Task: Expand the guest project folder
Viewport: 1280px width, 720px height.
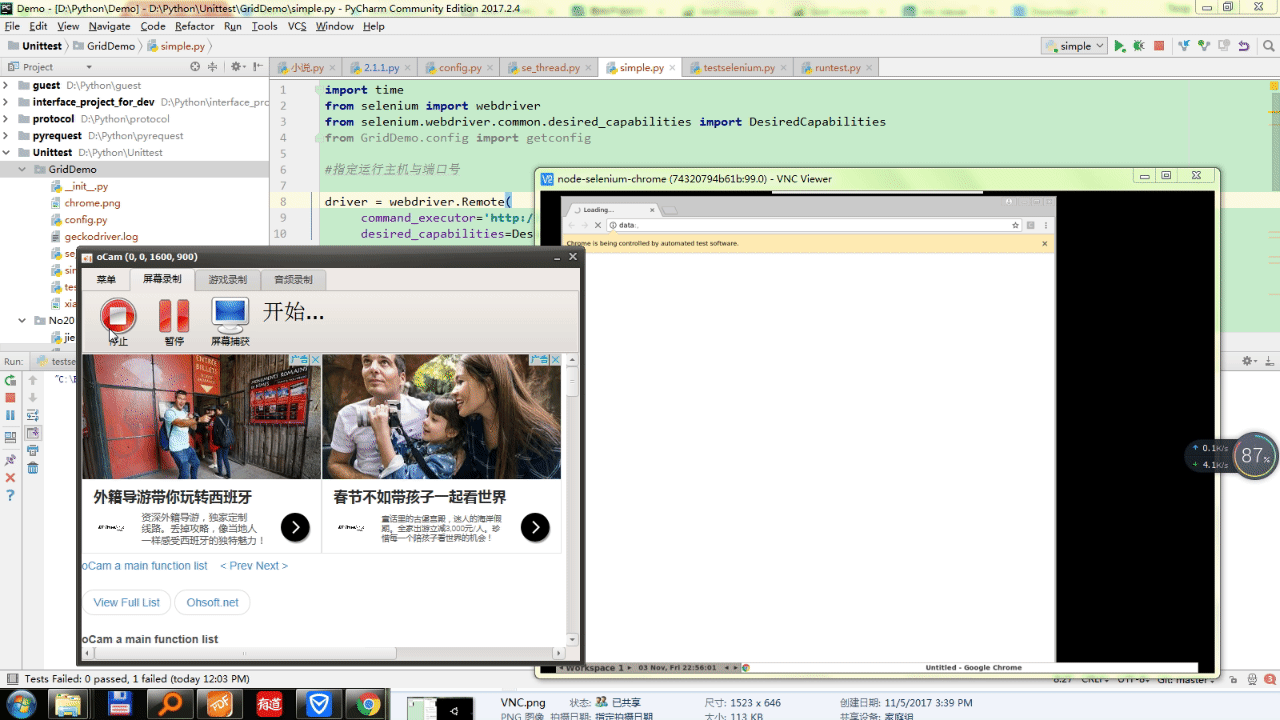Action: [8, 85]
